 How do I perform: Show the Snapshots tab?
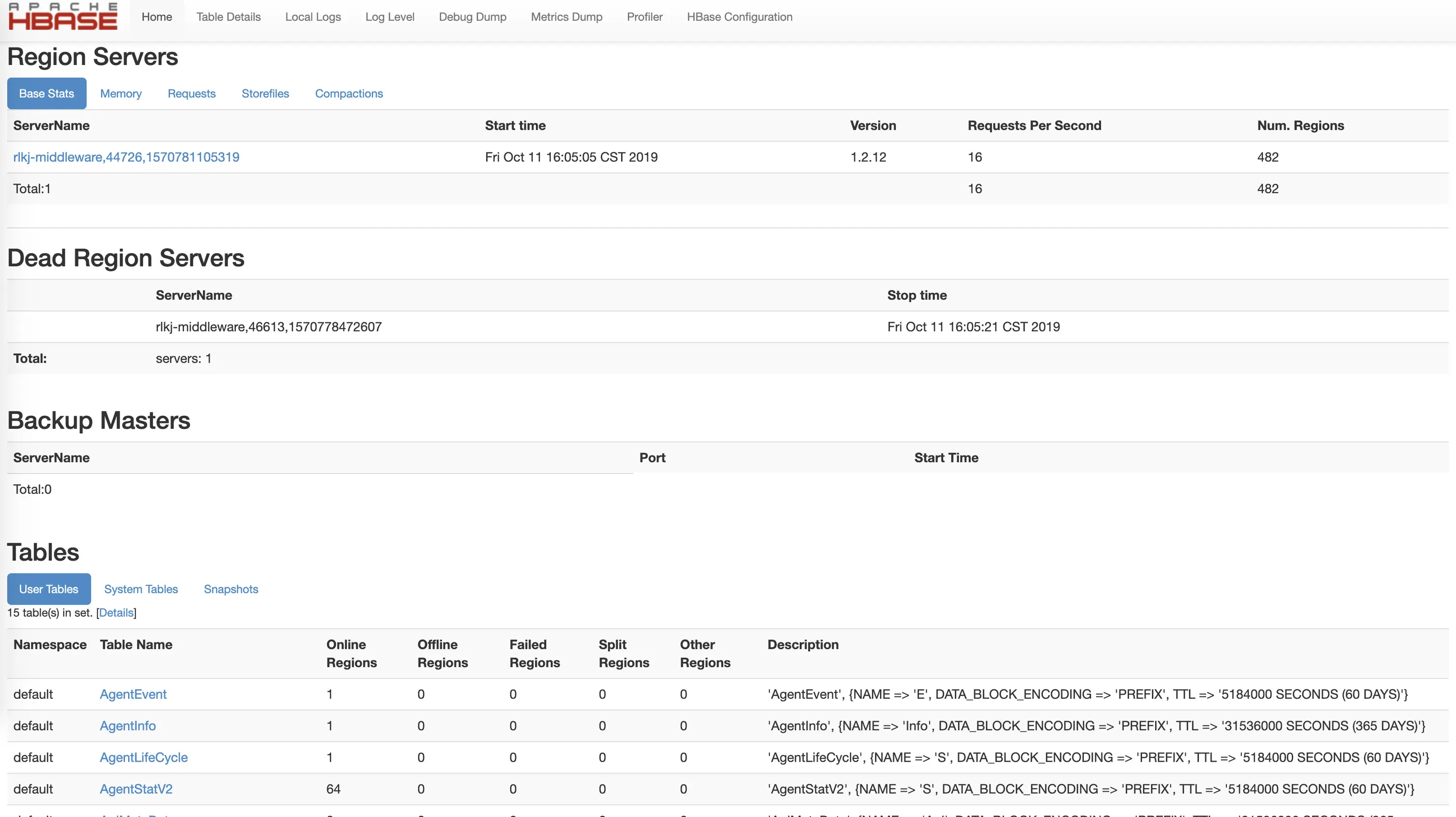[x=231, y=589]
